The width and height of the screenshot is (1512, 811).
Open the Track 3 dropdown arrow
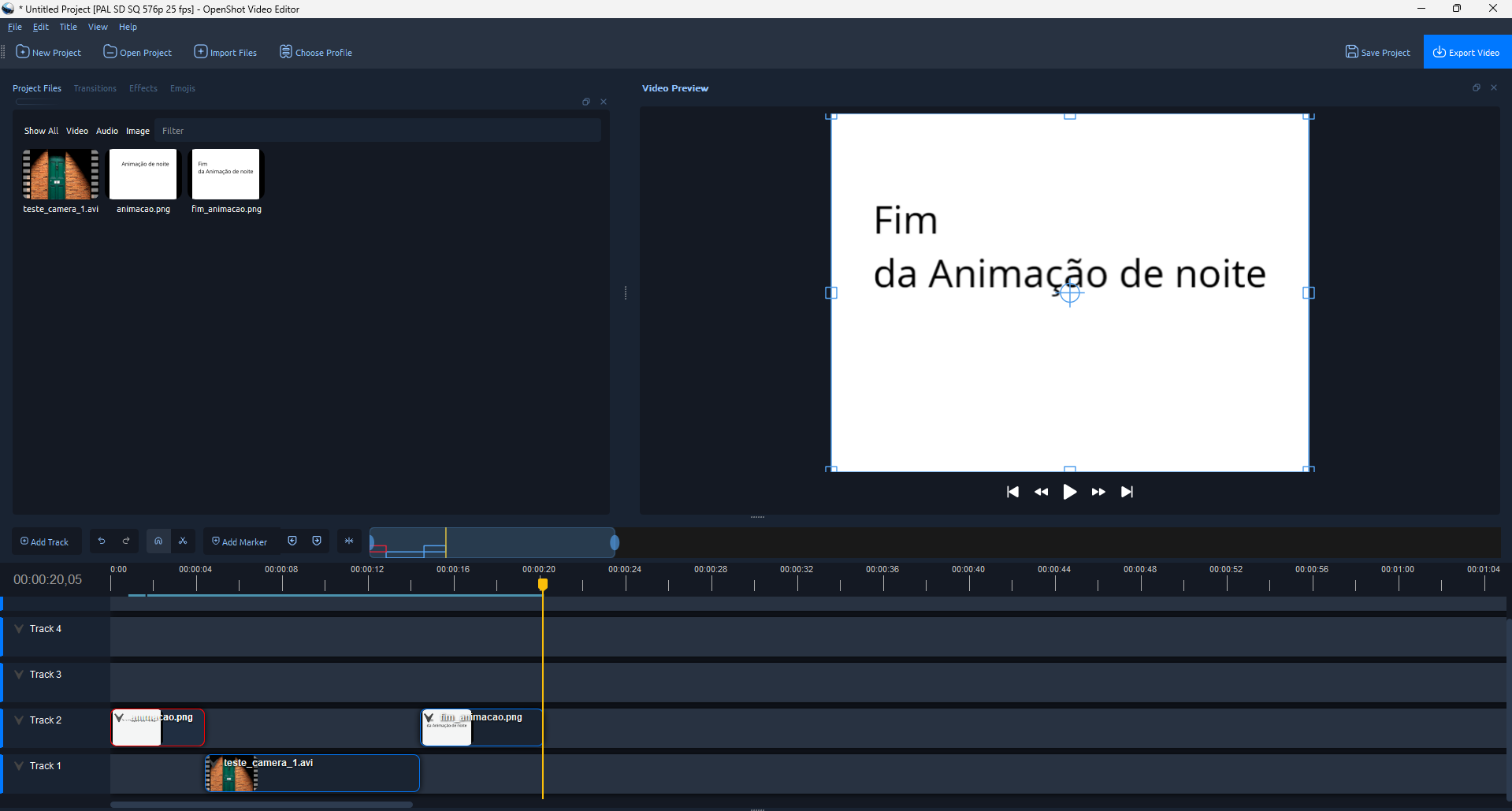19,675
